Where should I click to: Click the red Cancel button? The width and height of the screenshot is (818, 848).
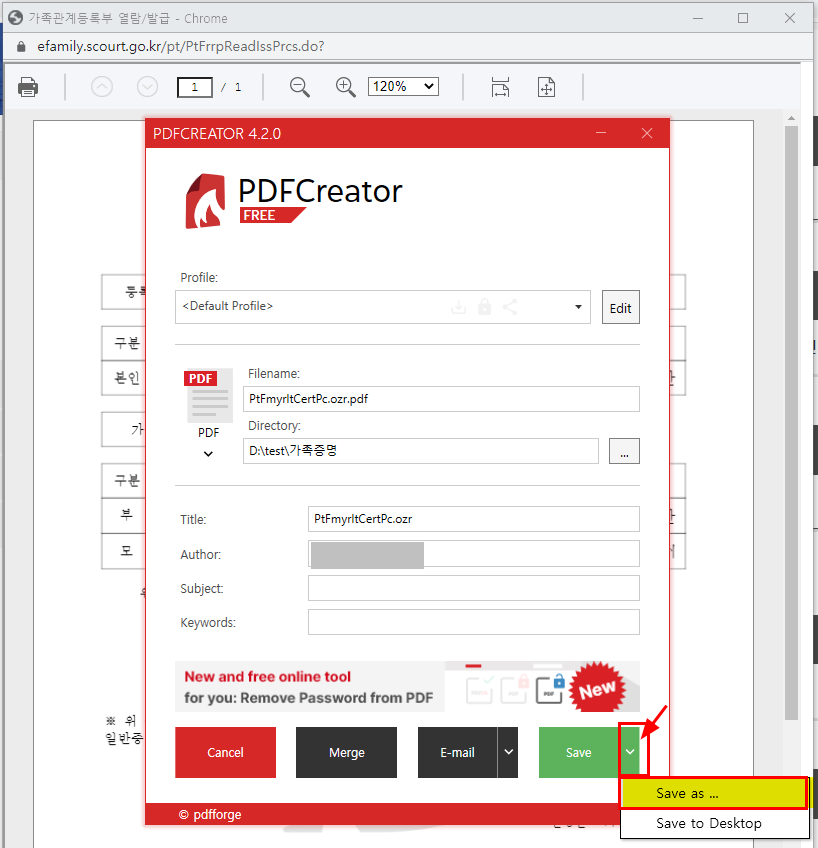(x=225, y=752)
